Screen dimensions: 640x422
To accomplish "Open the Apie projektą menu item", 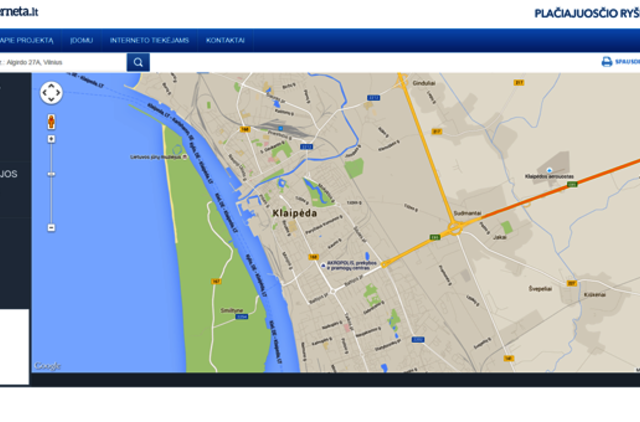I will click(x=28, y=41).
